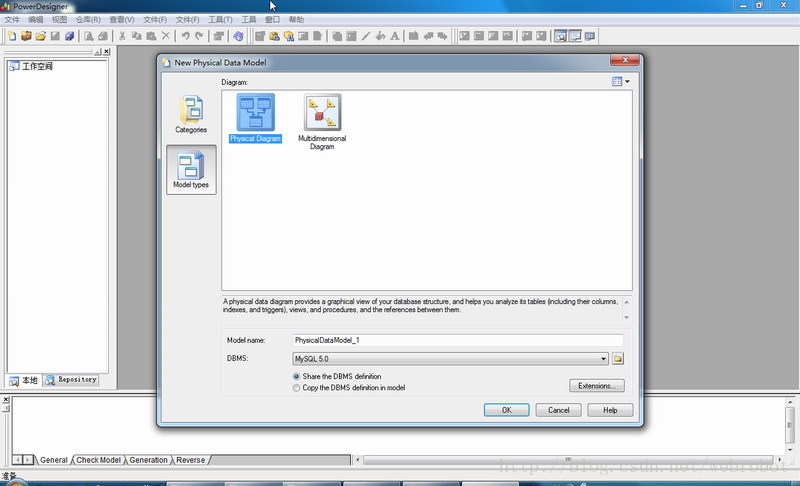This screenshot has height=486, width=800.
Task: Click the folder icon next to DBMS
Action: [x=618, y=359]
